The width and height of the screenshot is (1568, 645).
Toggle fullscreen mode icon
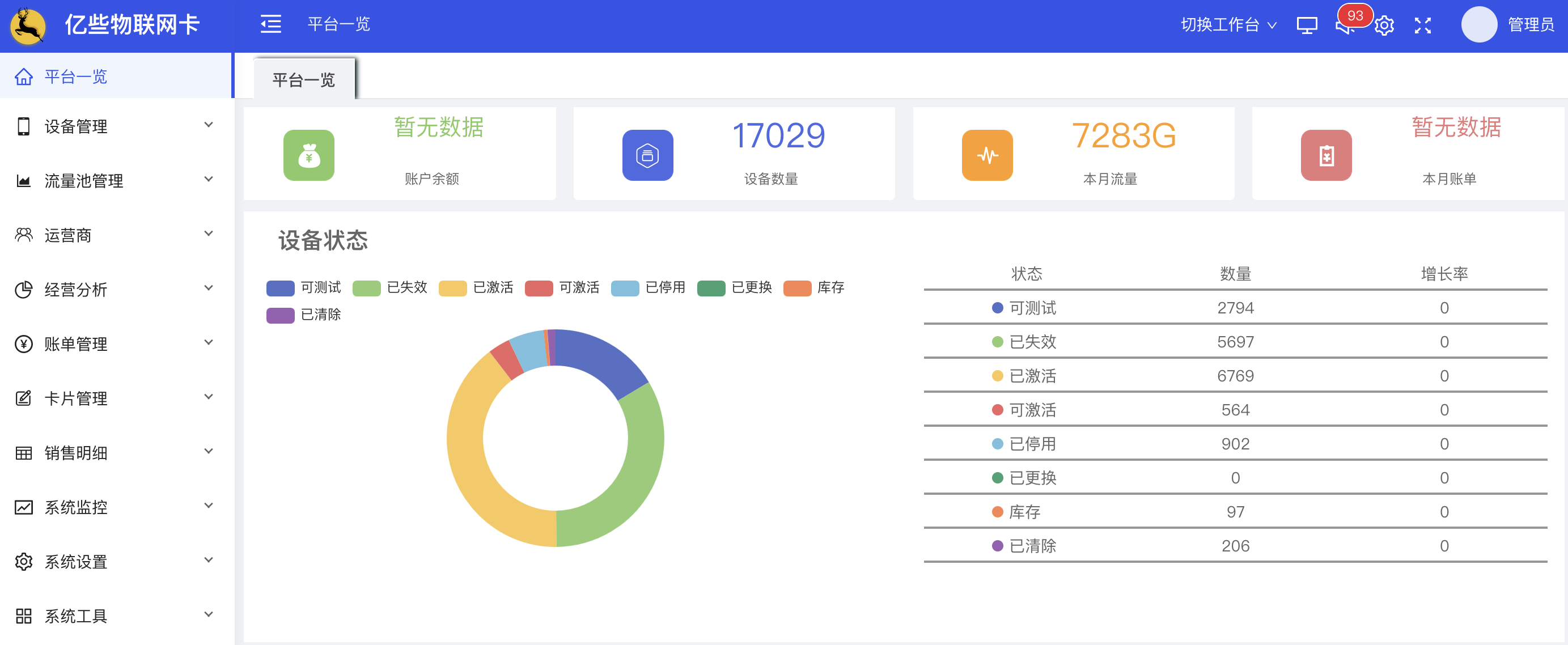[1422, 26]
